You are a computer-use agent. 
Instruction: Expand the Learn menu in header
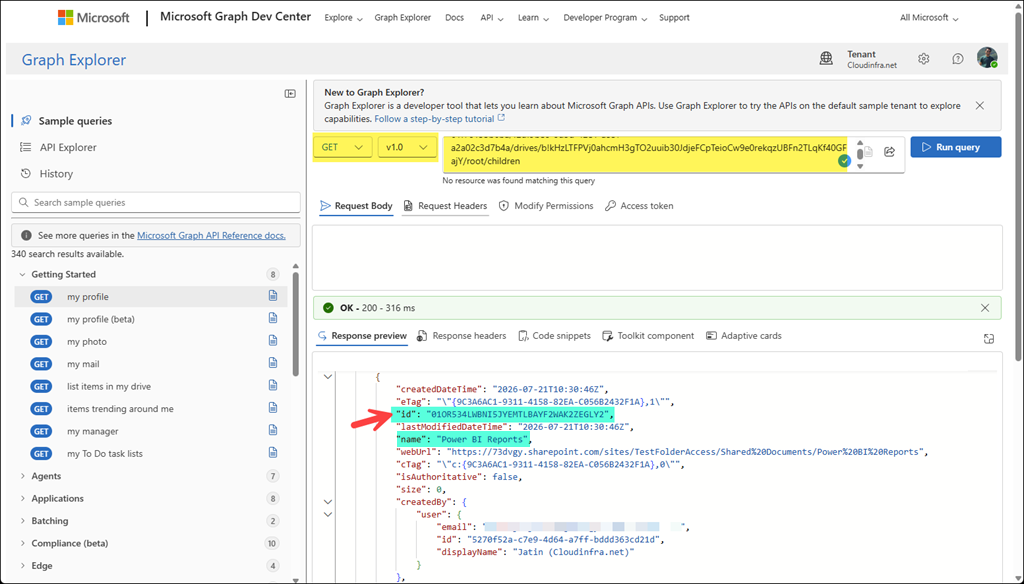tap(533, 18)
